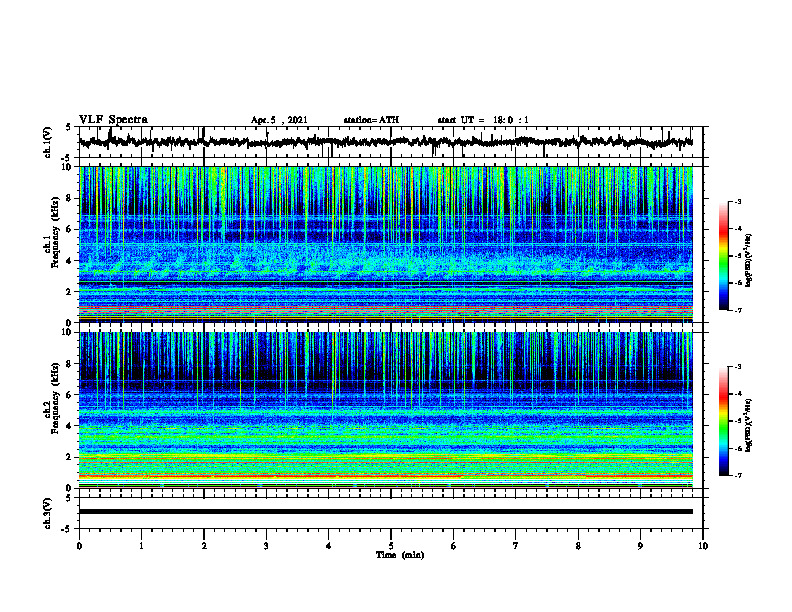Click the ch.2 colorbar "log(PSD)" unit label

tap(749, 425)
